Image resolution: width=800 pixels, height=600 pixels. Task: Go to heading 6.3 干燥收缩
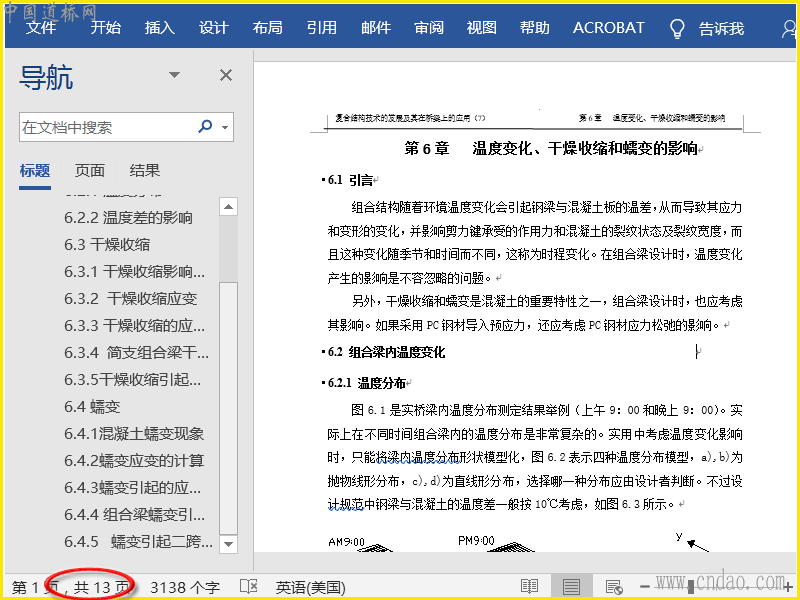click(x=107, y=245)
